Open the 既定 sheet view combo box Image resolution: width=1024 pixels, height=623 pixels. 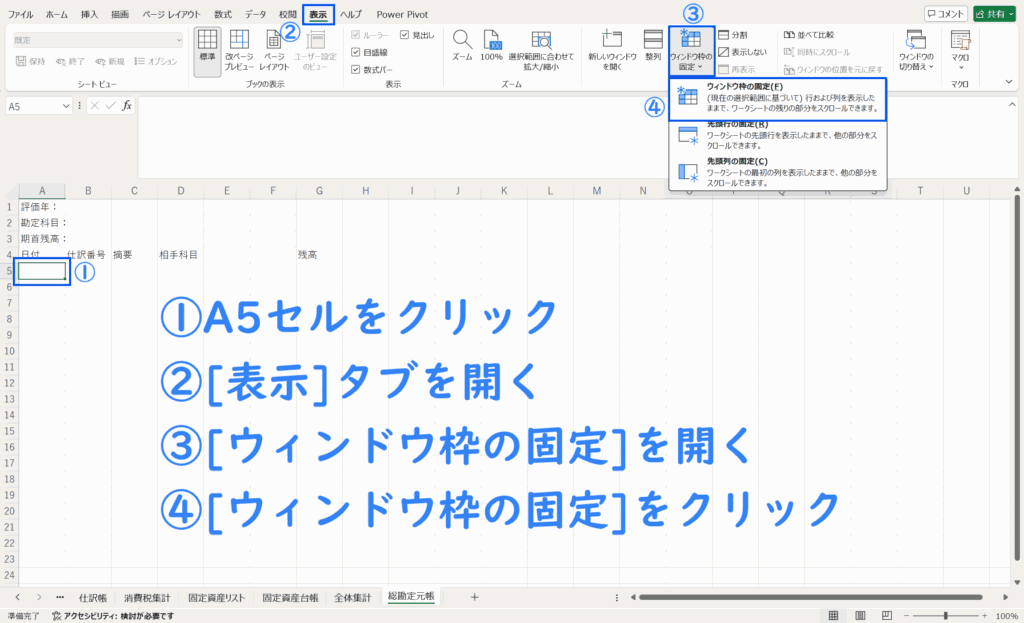click(98, 40)
